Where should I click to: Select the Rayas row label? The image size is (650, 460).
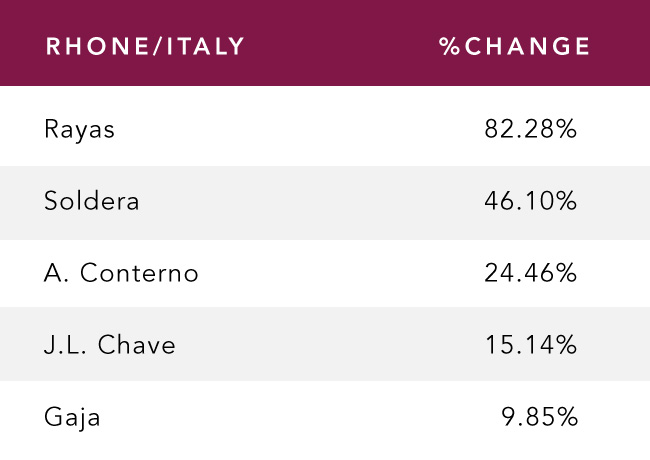click(79, 130)
